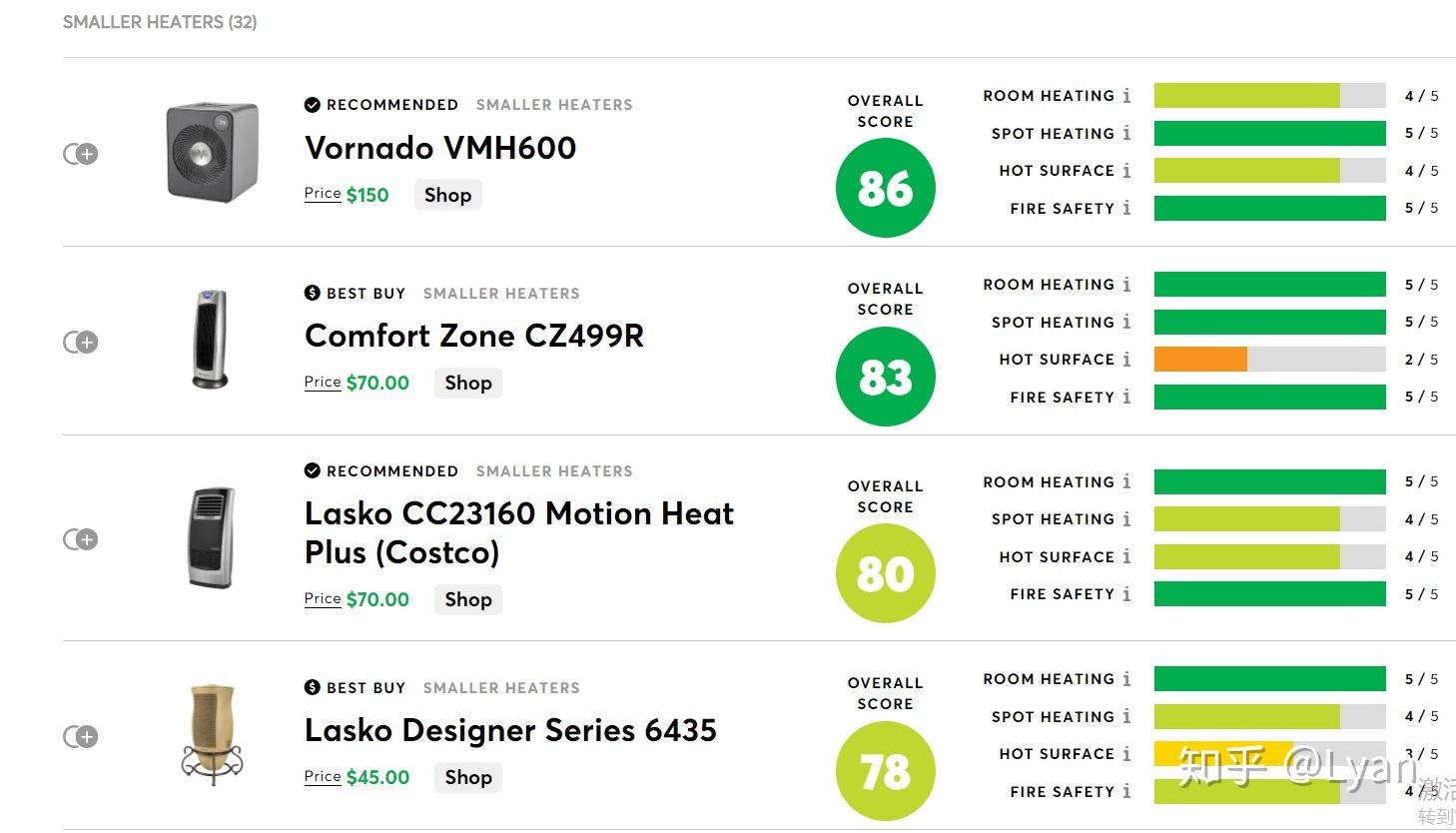Click Price link under Comfort Zone CZ499R
This screenshot has width=1456, height=833.
pyautogui.click(x=323, y=382)
